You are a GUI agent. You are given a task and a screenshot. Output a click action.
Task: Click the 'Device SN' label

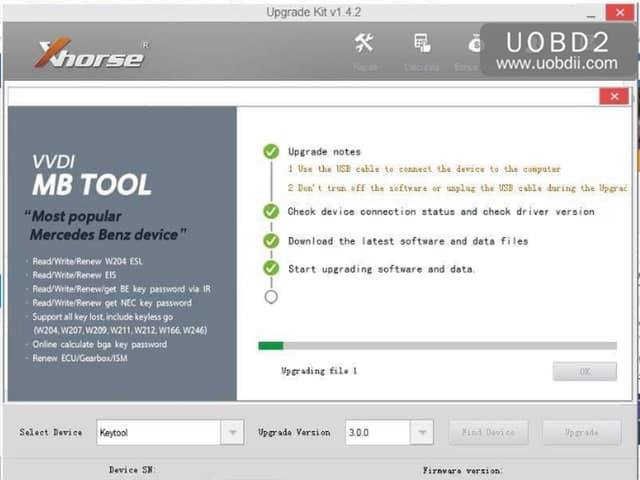pyautogui.click(x=131, y=470)
